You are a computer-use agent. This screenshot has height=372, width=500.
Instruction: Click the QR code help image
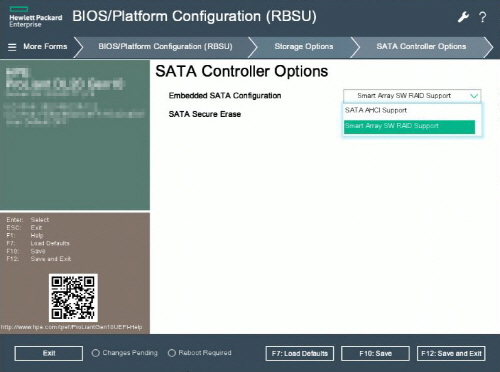(x=73, y=298)
